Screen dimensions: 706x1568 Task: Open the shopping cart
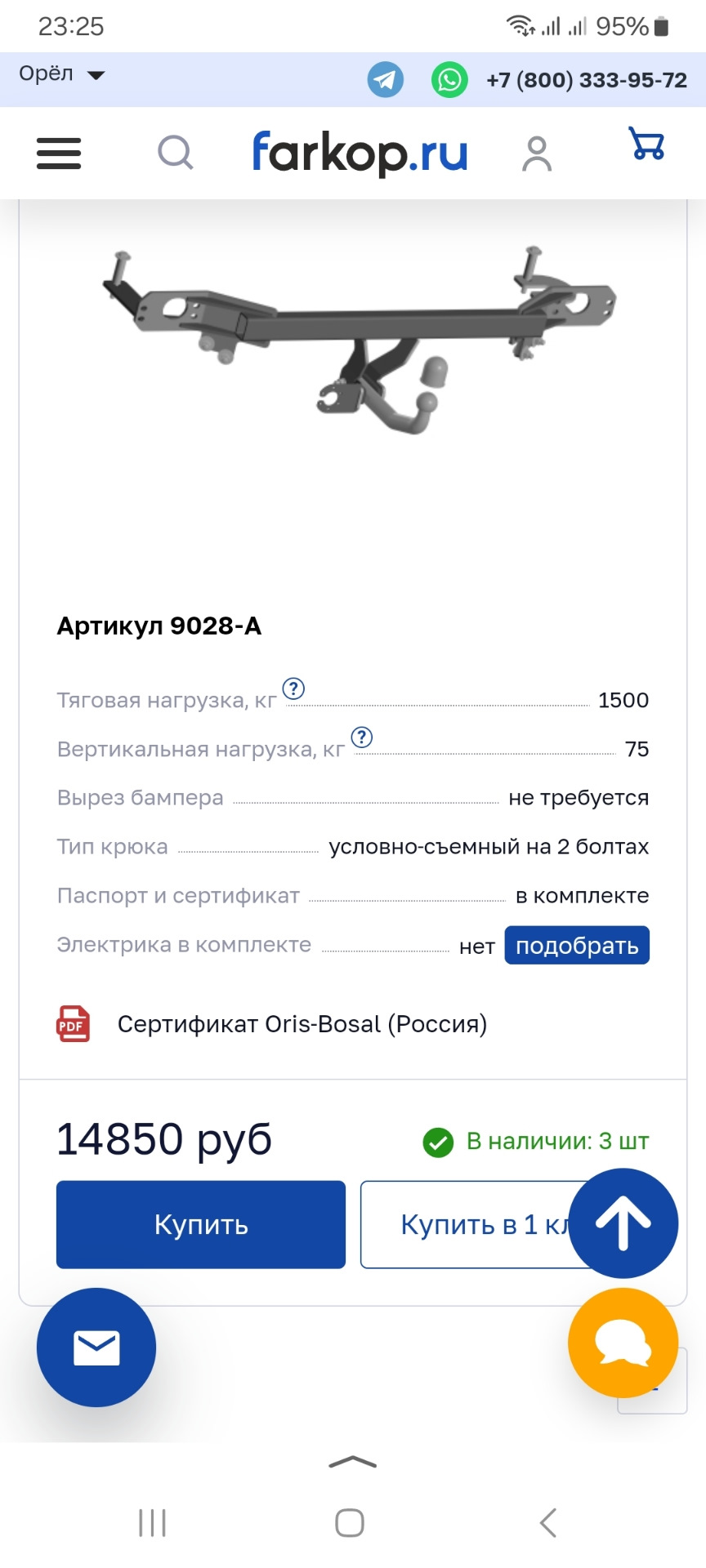pos(646,144)
